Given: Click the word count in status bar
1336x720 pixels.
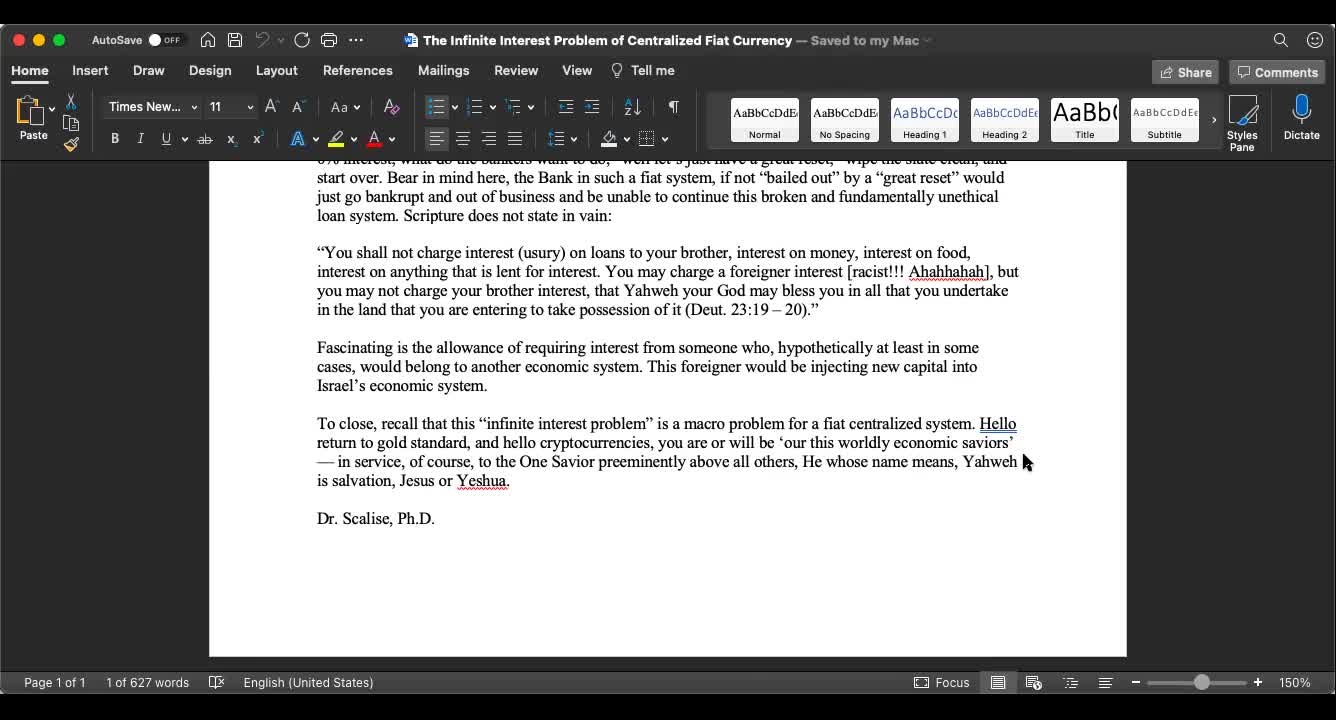Looking at the screenshot, I should (x=148, y=682).
